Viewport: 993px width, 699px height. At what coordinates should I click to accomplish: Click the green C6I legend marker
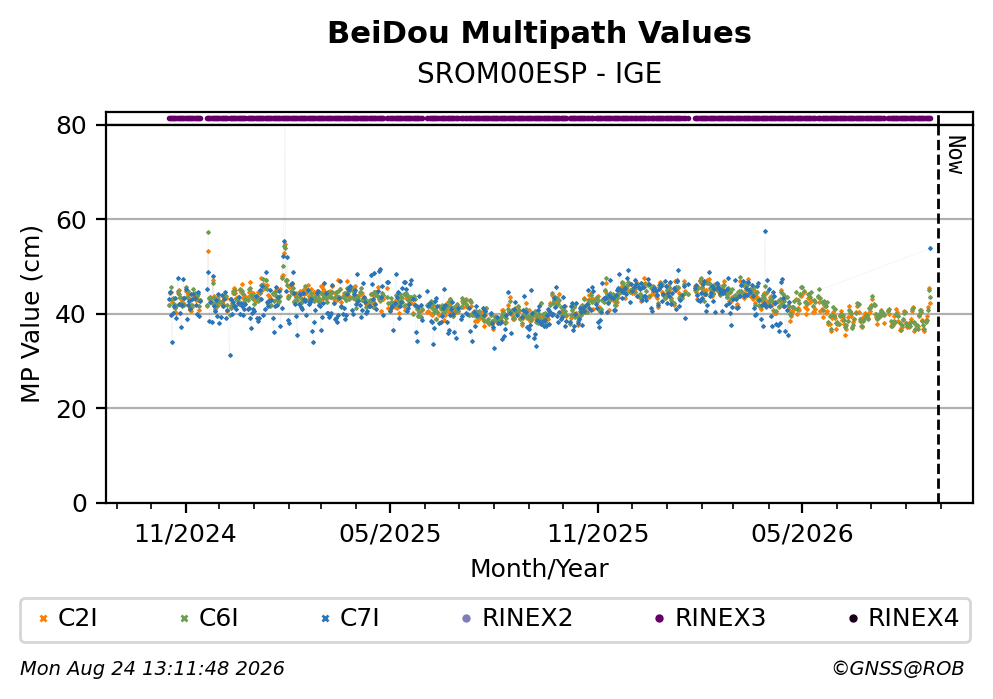tap(184, 619)
